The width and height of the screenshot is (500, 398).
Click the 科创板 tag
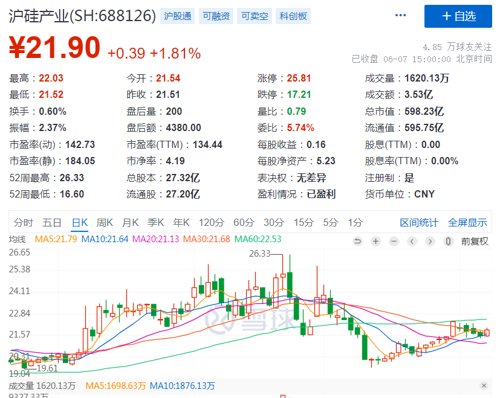tap(293, 16)
